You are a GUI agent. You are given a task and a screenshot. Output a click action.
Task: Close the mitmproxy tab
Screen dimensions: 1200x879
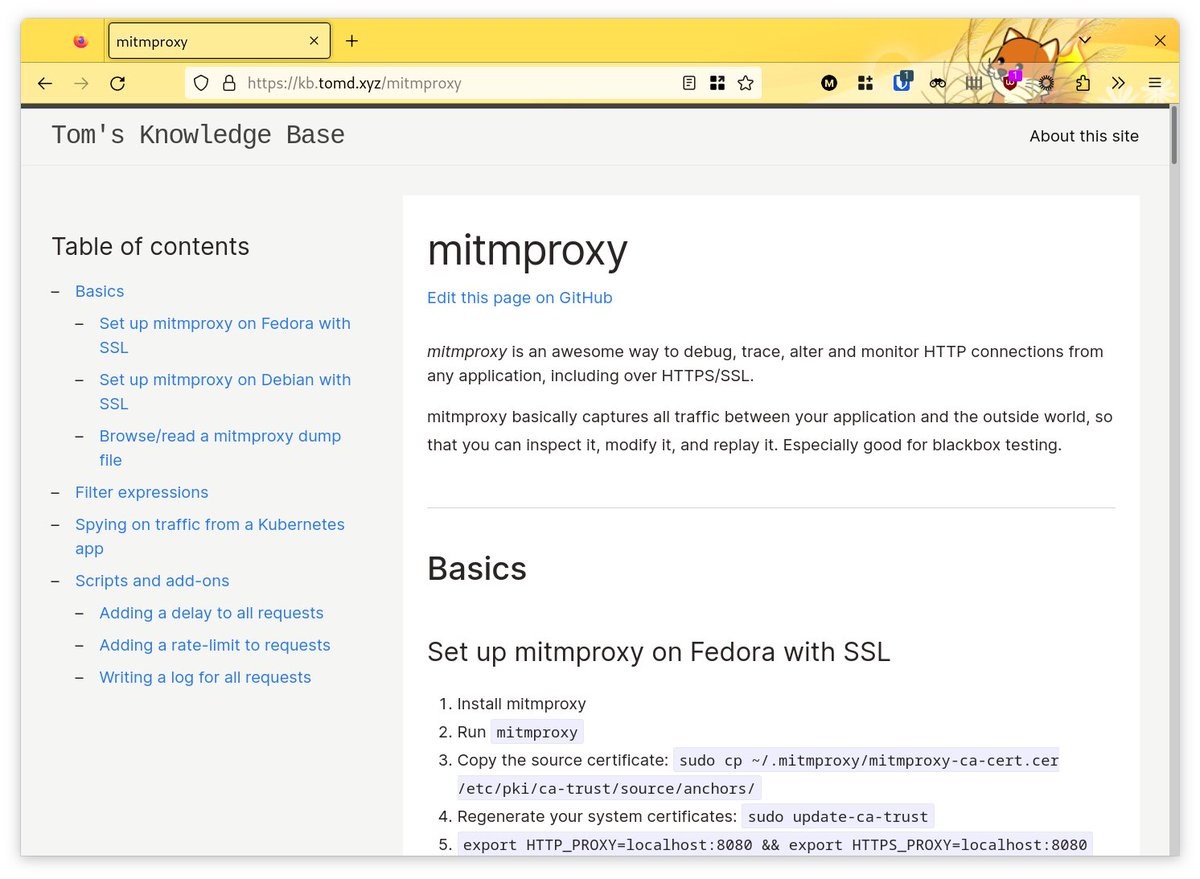pos(314,41)
